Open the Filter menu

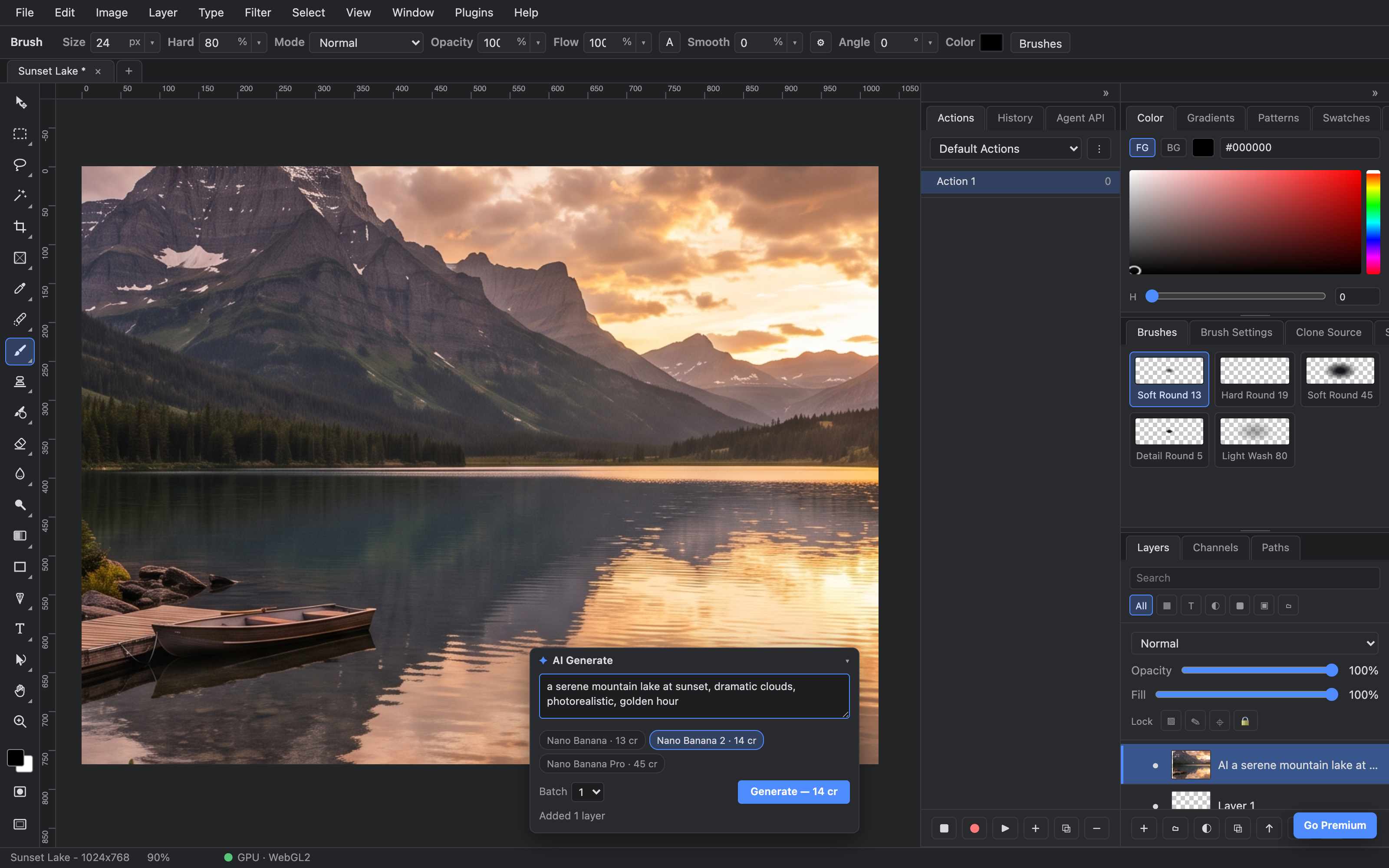pos(258,13)
